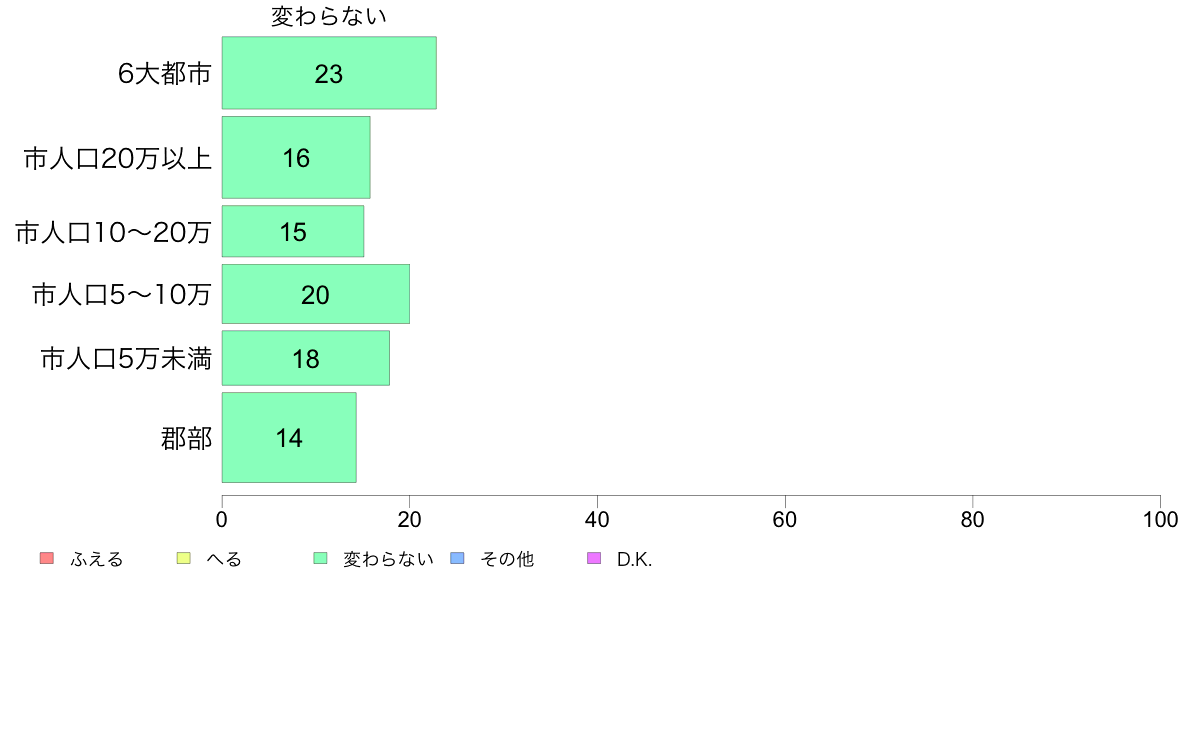Select the 市人口10〜20万 bar showing 15
This screenshot has height=736, width=1188.
293,231
